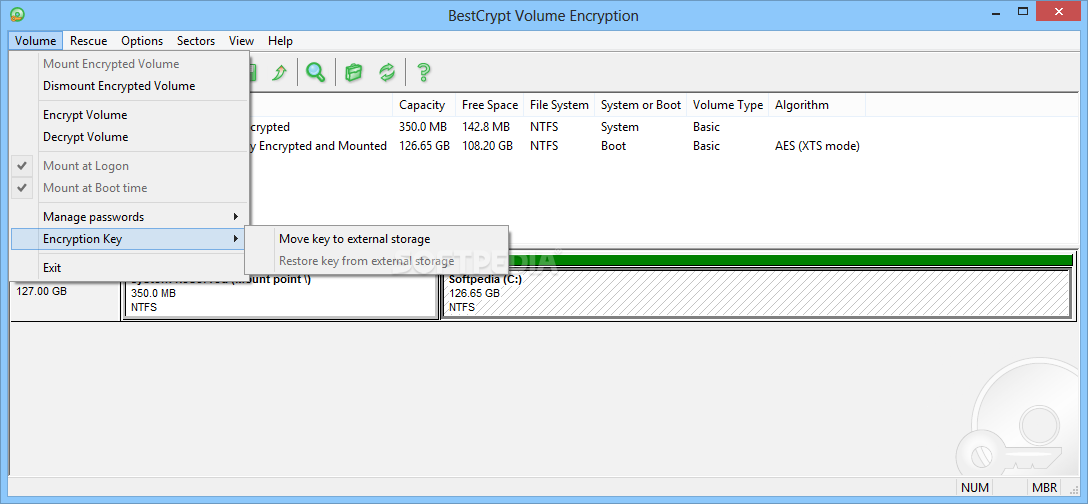The width and height of the screenshot is (1088, 504).
Task: Click AES (XTS mode) algorithm cell
Action: [x=817, y=146]
